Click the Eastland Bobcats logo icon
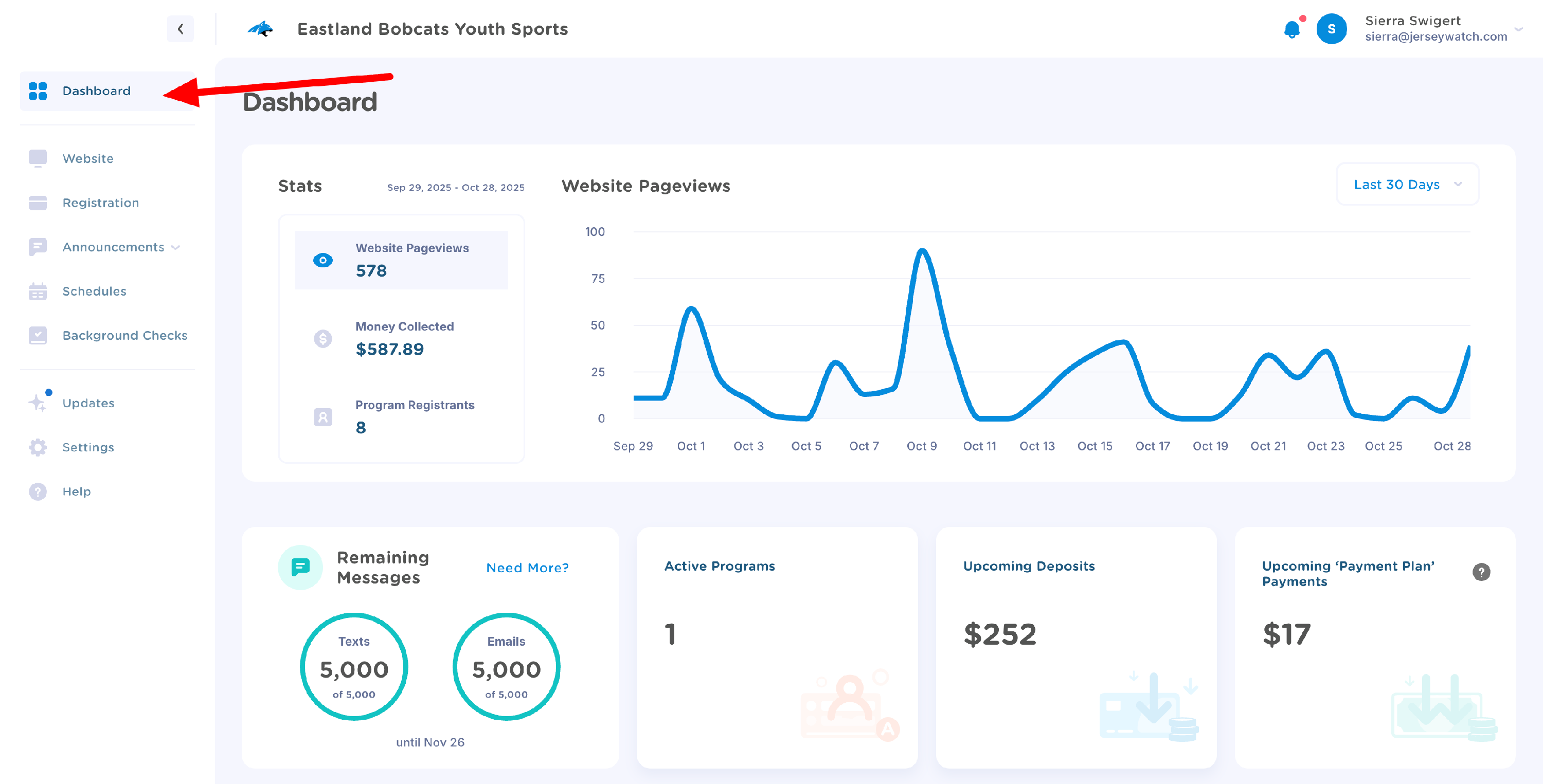This screenshot has width=1543, height=784. [x=261, y=29]
